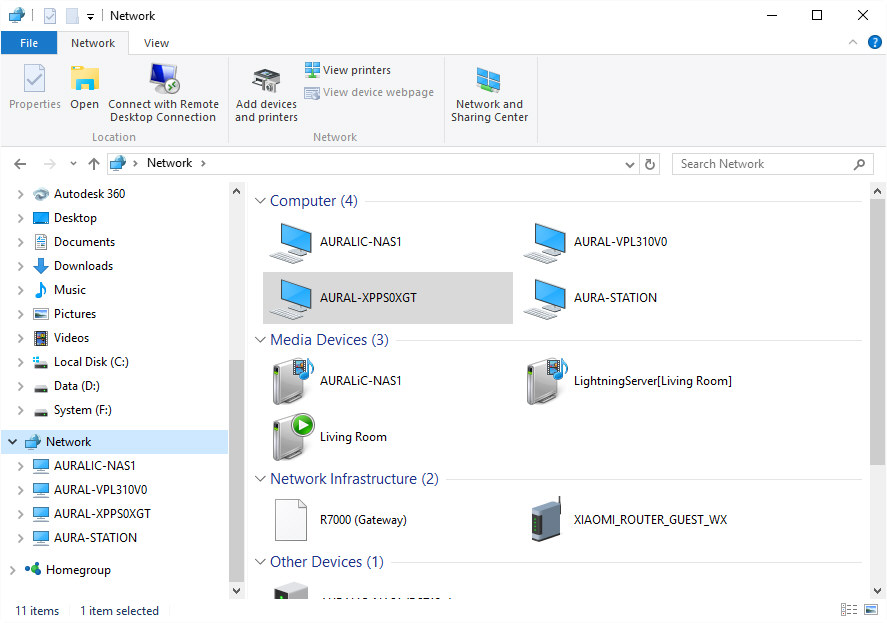Select Music in the navigation pane
This screenshot has height=623, width=887.
click(x=70, y=290)
